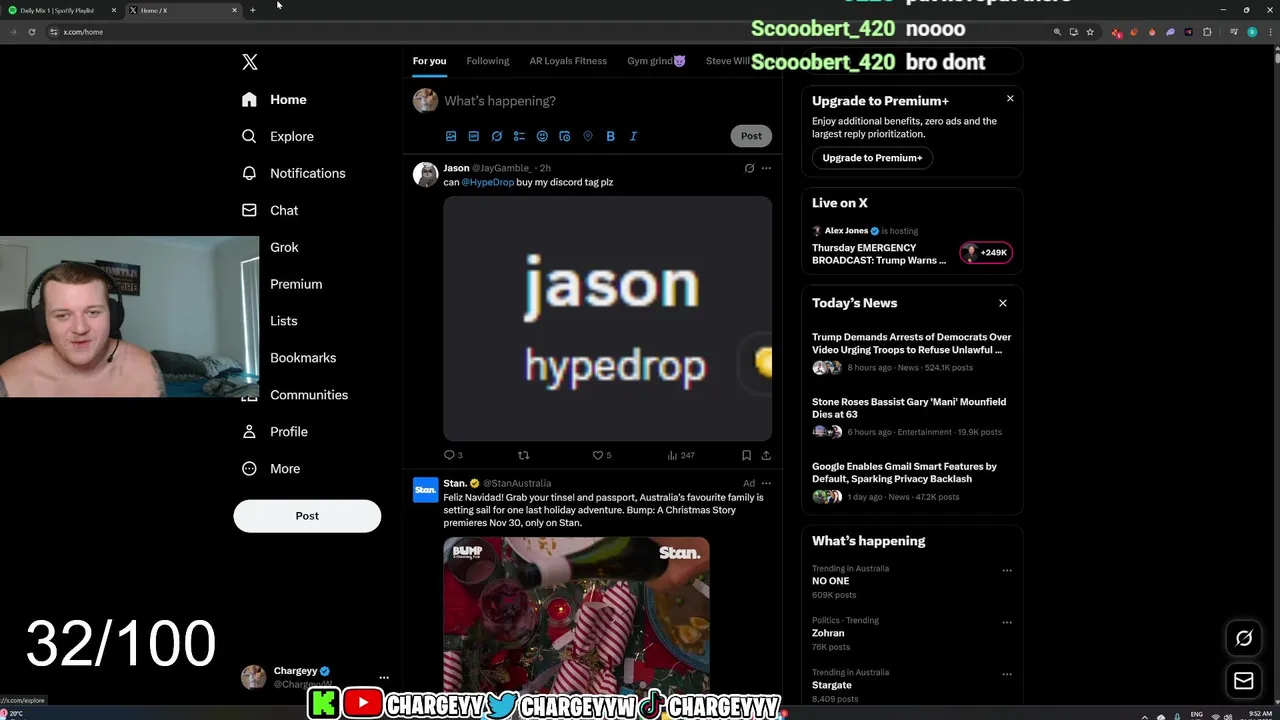Image resolution: width=1280 pixels, height=720 pixels.
Task: Click the Zohran trending topic
Action: 828,633
